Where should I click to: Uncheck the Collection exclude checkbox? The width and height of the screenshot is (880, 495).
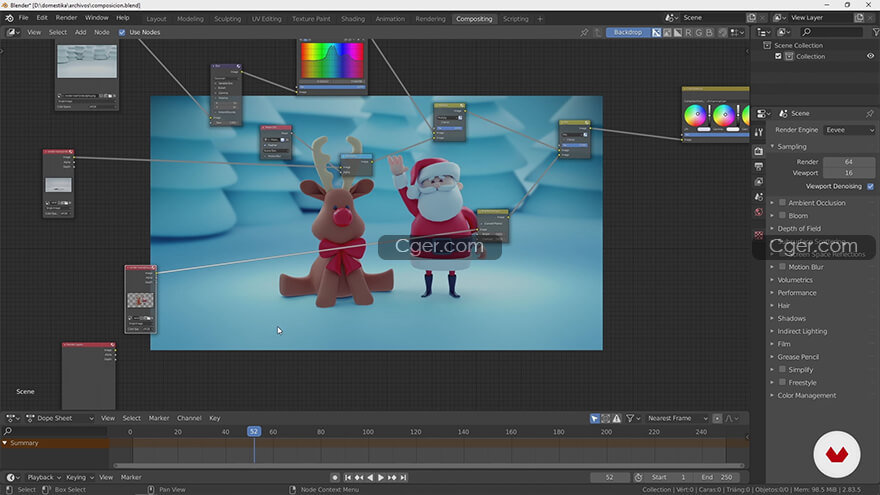(x=778, y=56)
